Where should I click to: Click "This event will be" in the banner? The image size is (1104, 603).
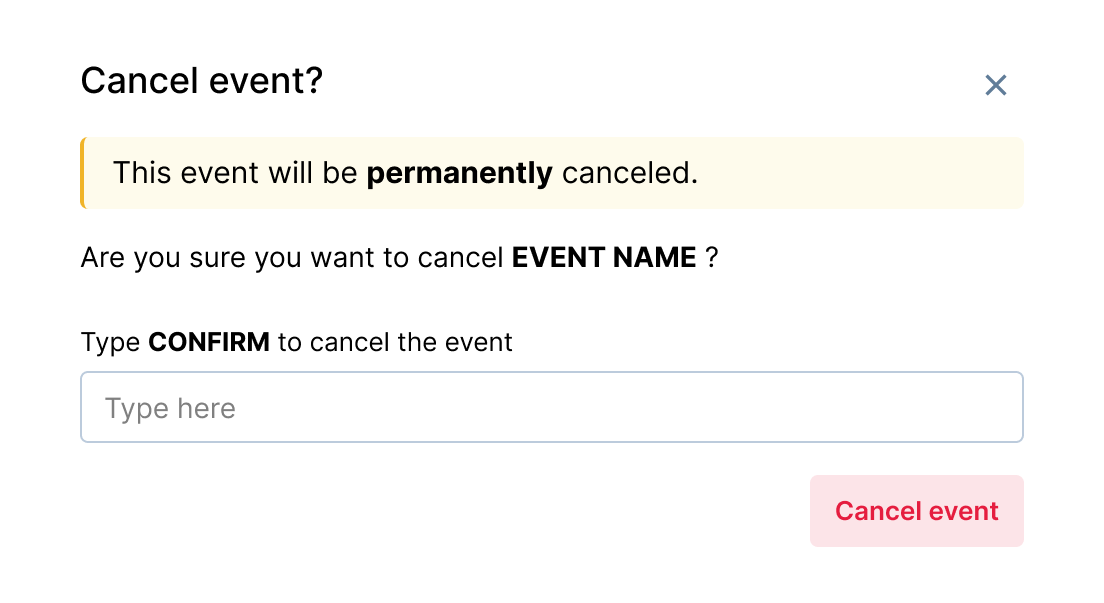[x=235, y=173]
